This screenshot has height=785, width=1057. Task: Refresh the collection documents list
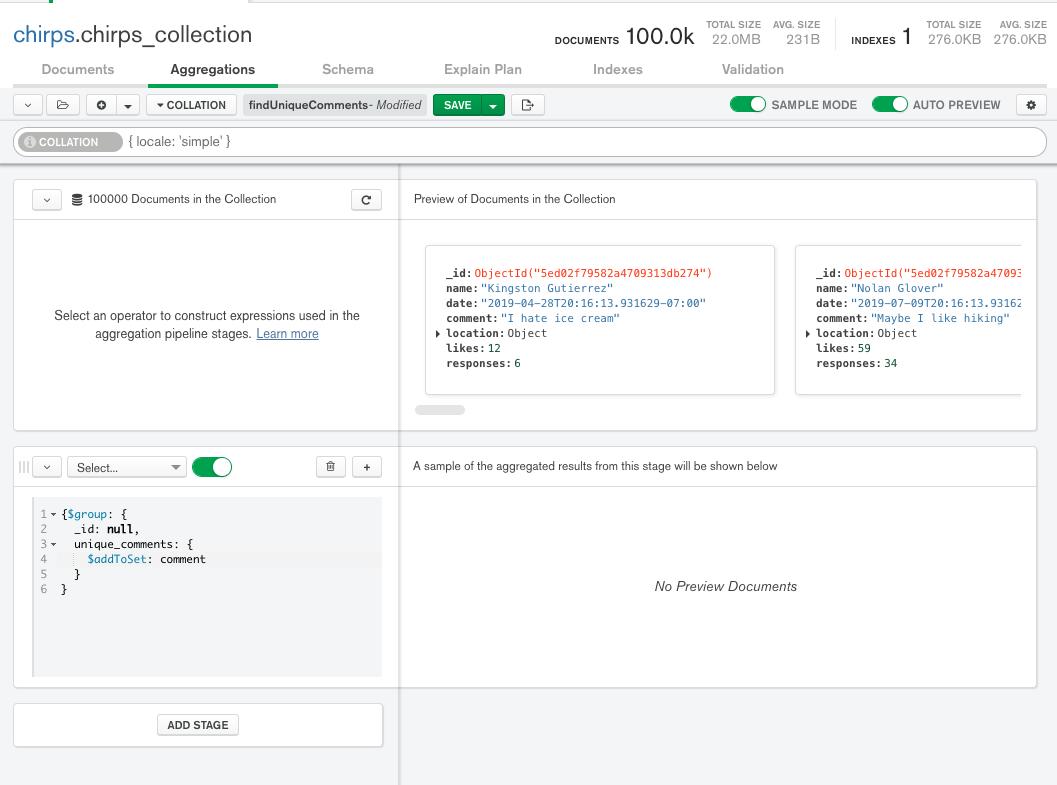click(x=366, y=199)
